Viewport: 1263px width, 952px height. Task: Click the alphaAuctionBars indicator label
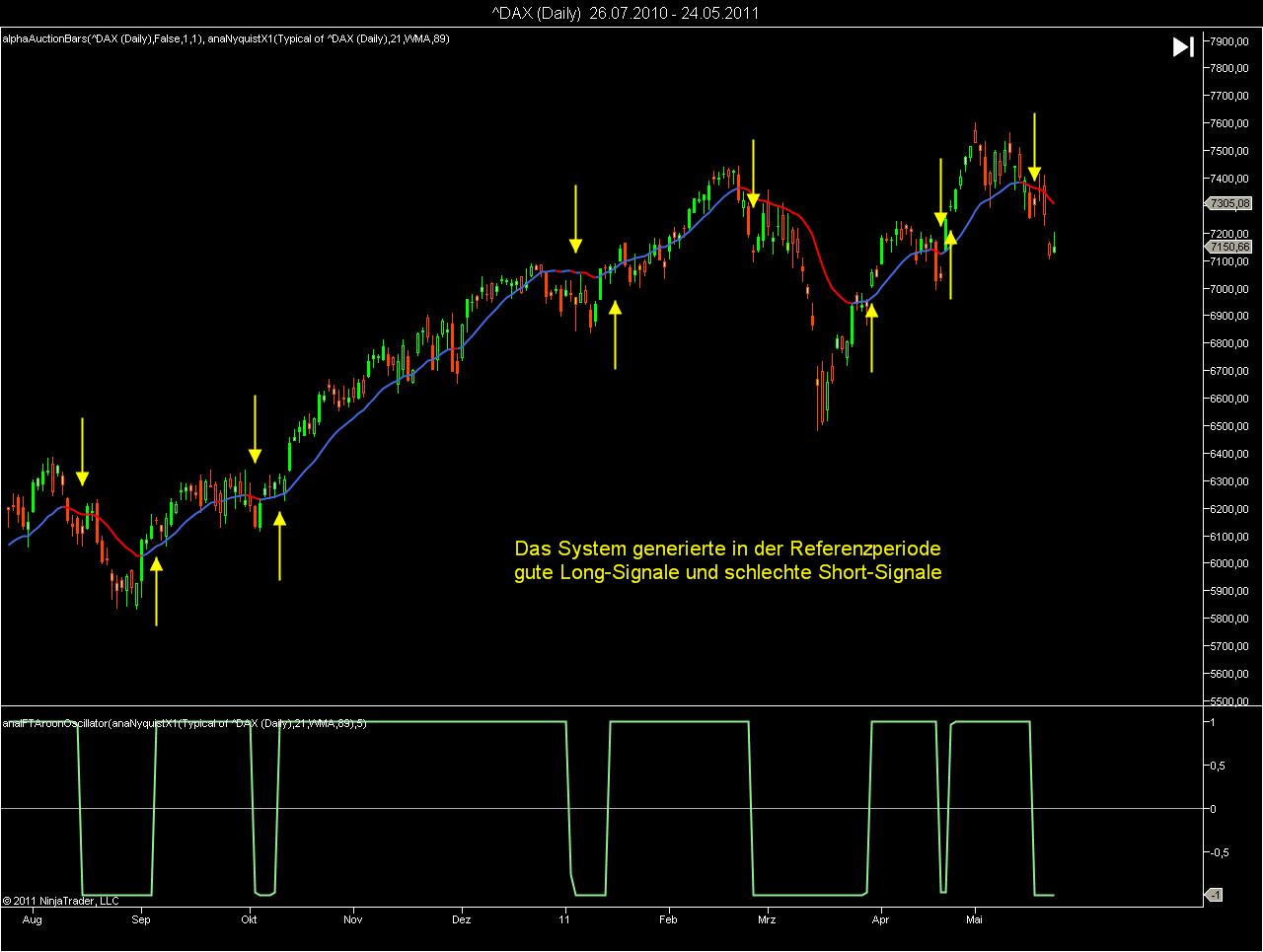[102, 39]
